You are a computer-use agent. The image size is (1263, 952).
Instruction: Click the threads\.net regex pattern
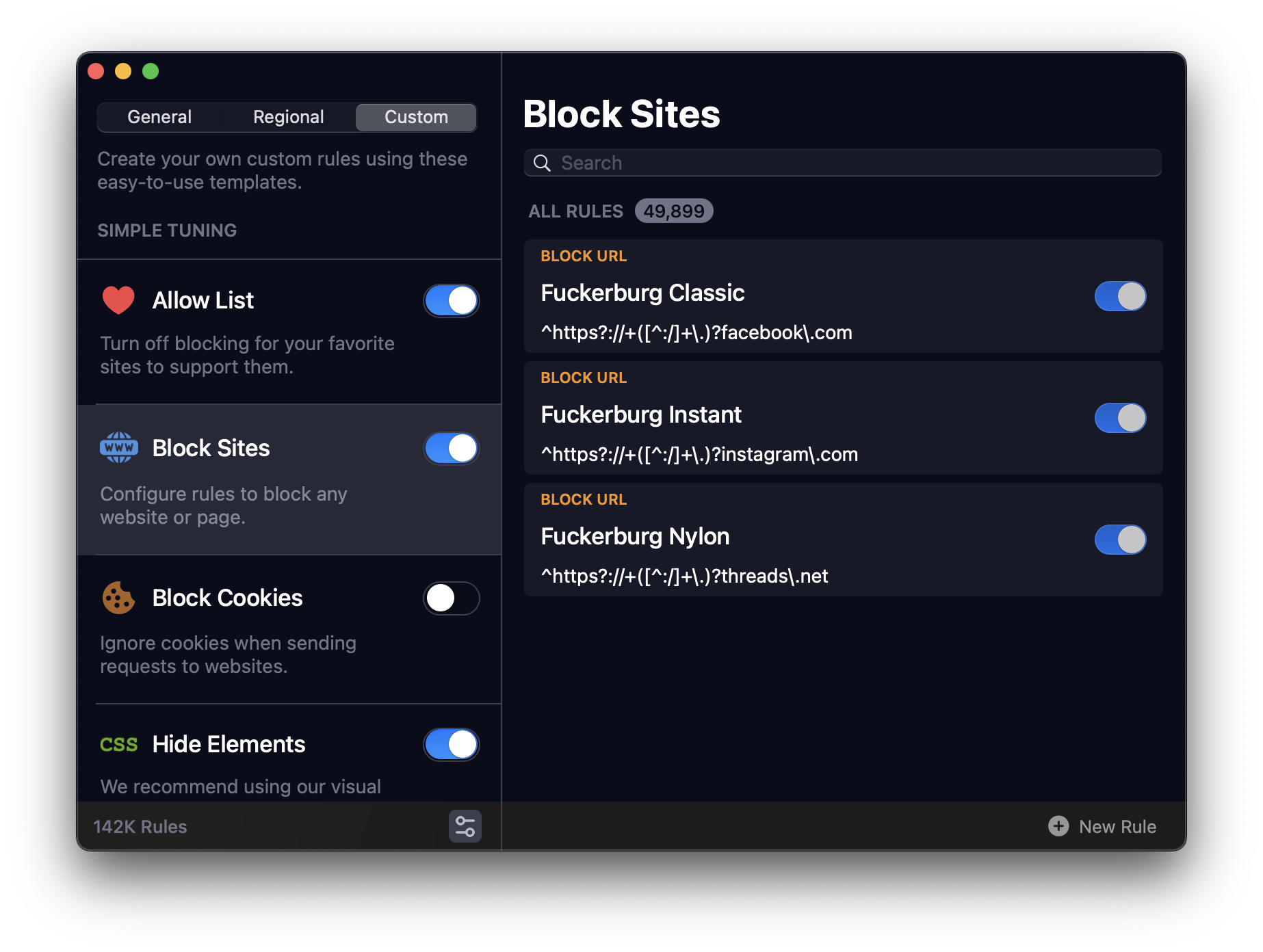tap(684, 576)
